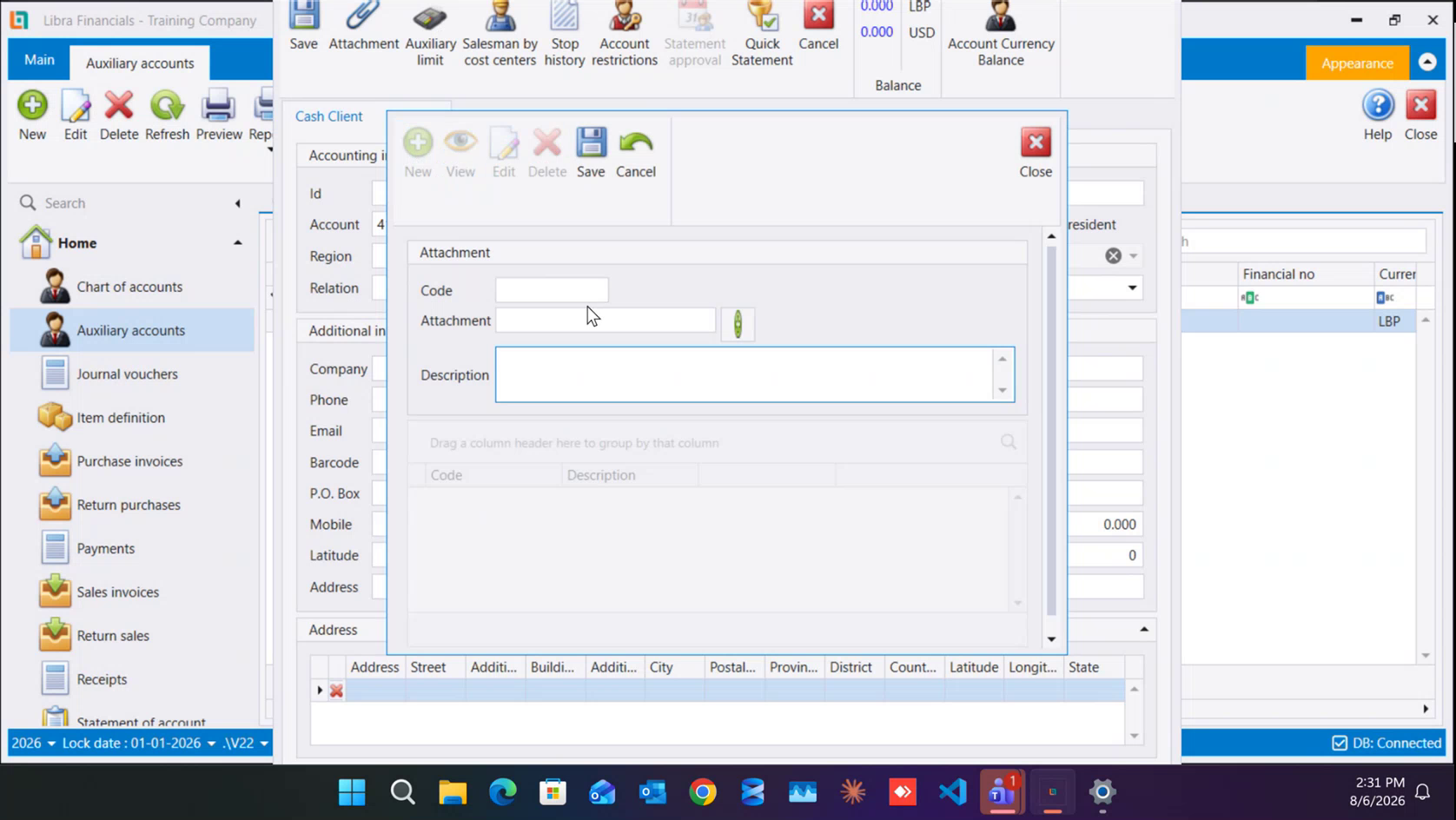Collapse the sidebar with the left arrow
1456x820 pixels.
coord(237,203)
